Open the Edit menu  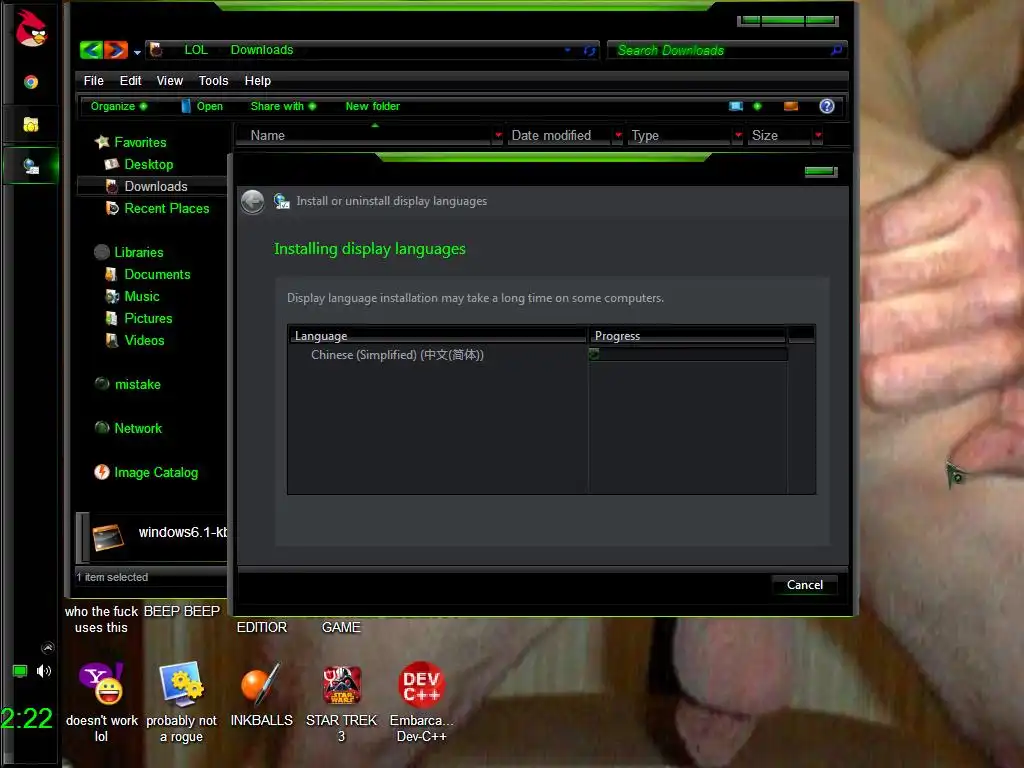[130, 80]
